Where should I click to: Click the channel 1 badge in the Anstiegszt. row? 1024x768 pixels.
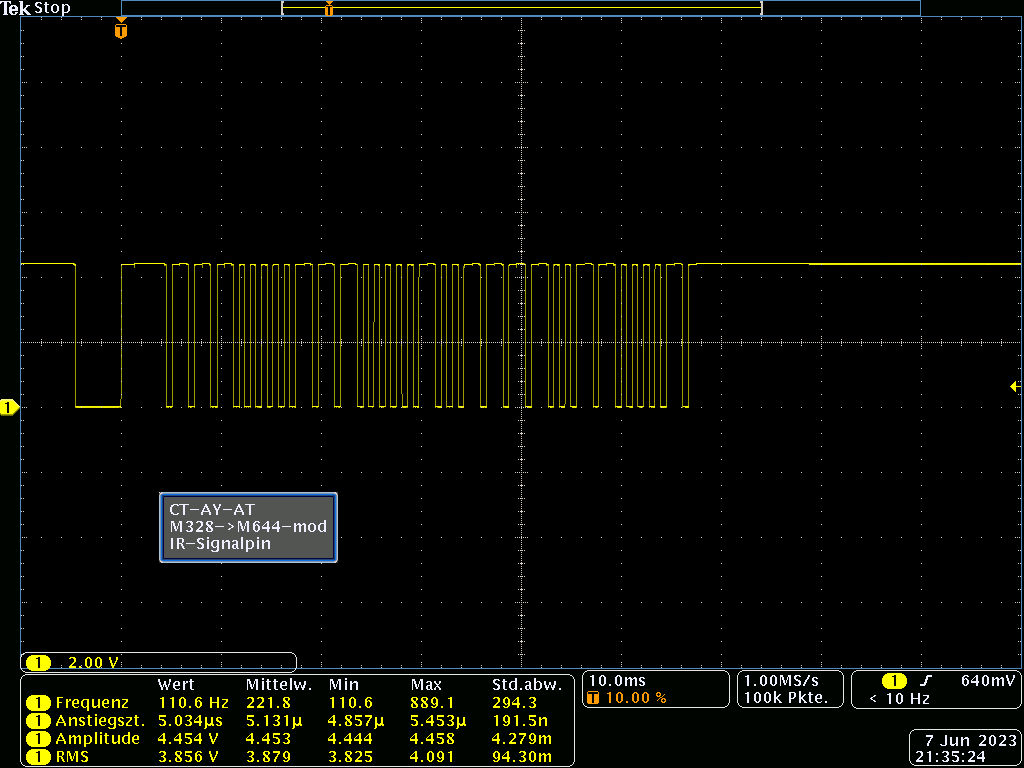(x=39, y=721)
